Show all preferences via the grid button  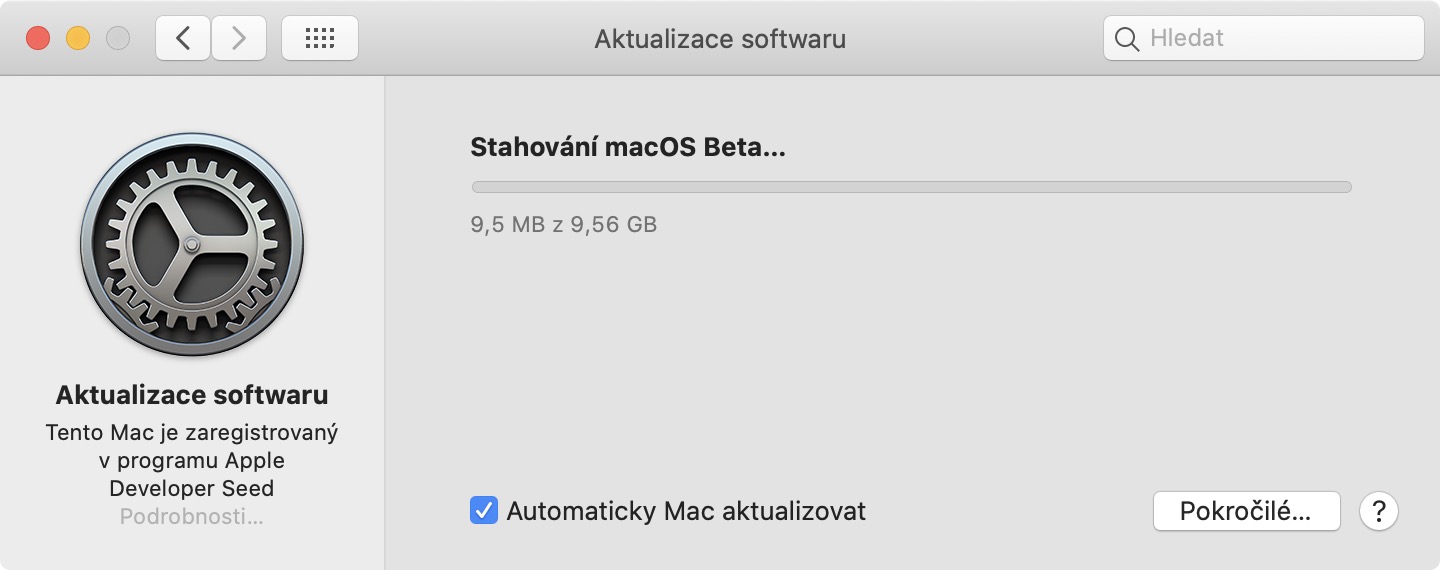pos(319,38)
